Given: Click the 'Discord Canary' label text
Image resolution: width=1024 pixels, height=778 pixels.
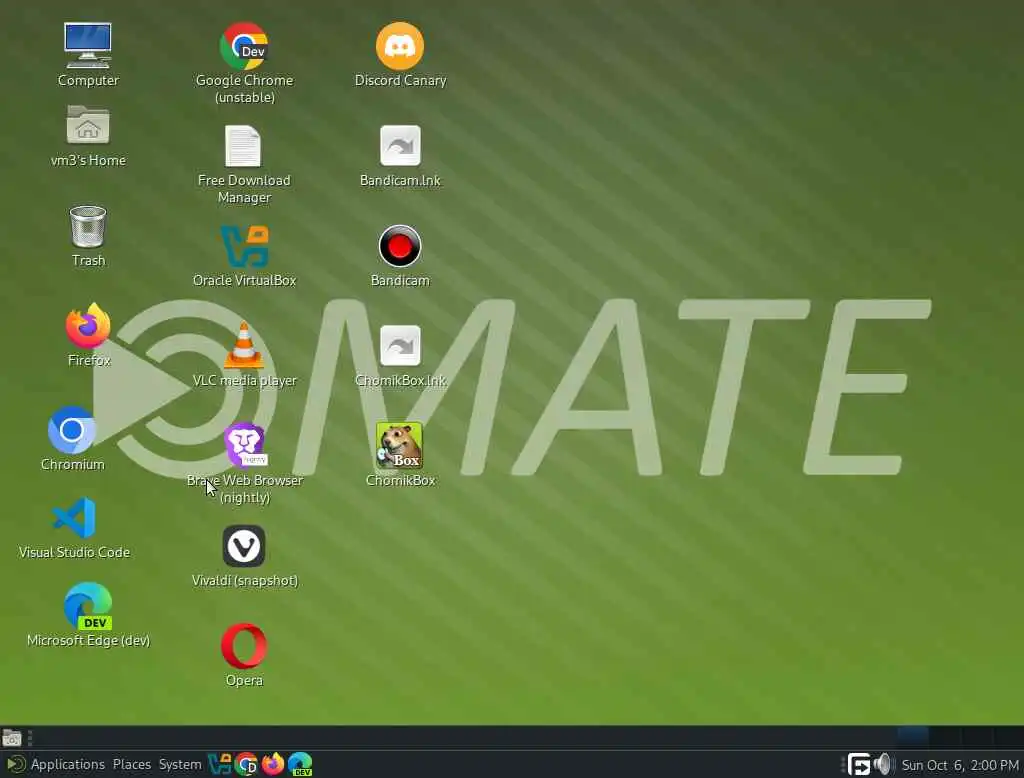Looking at the screenshot, I should 400,80.
